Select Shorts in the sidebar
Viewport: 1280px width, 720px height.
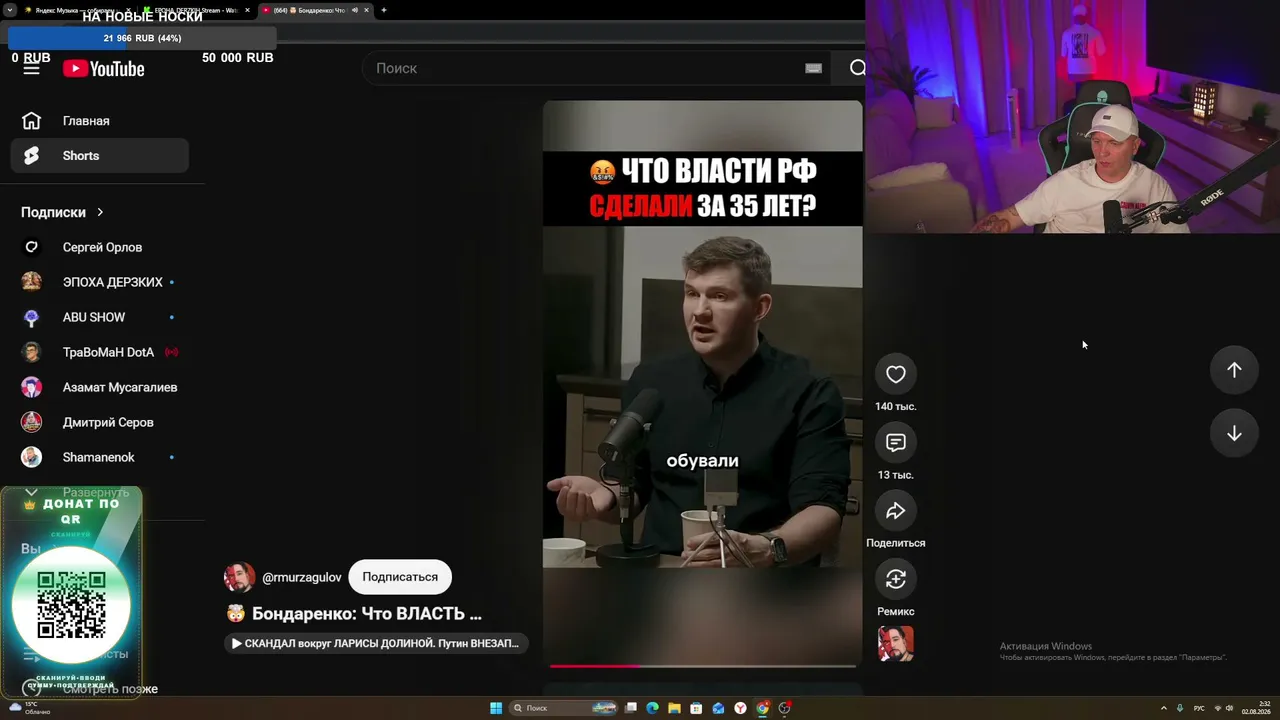click(x=100, y=156)
